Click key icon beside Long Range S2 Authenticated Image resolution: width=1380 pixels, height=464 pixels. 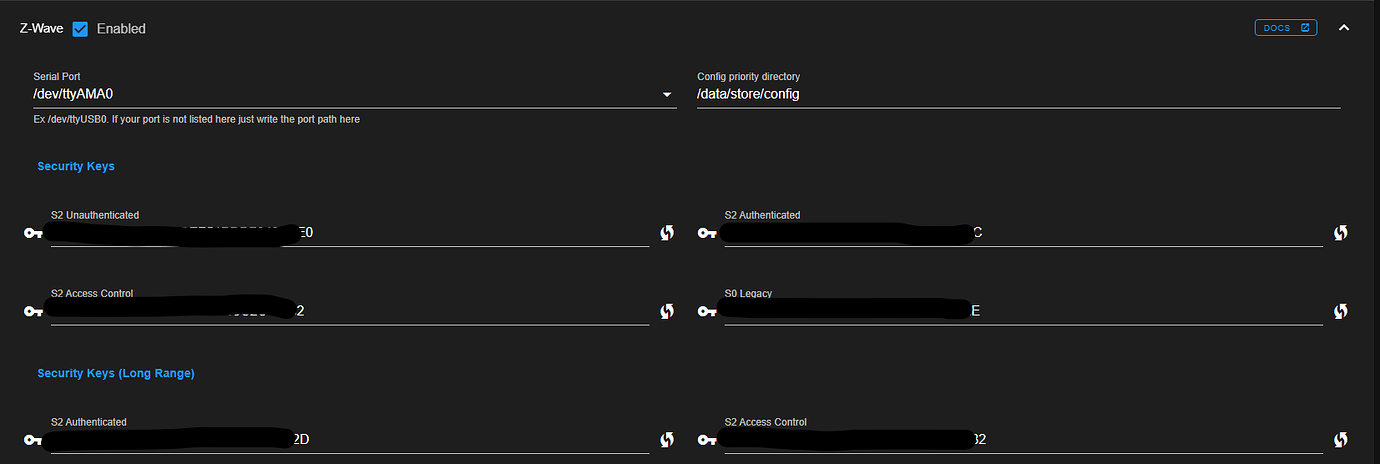(x=34, y=440)
